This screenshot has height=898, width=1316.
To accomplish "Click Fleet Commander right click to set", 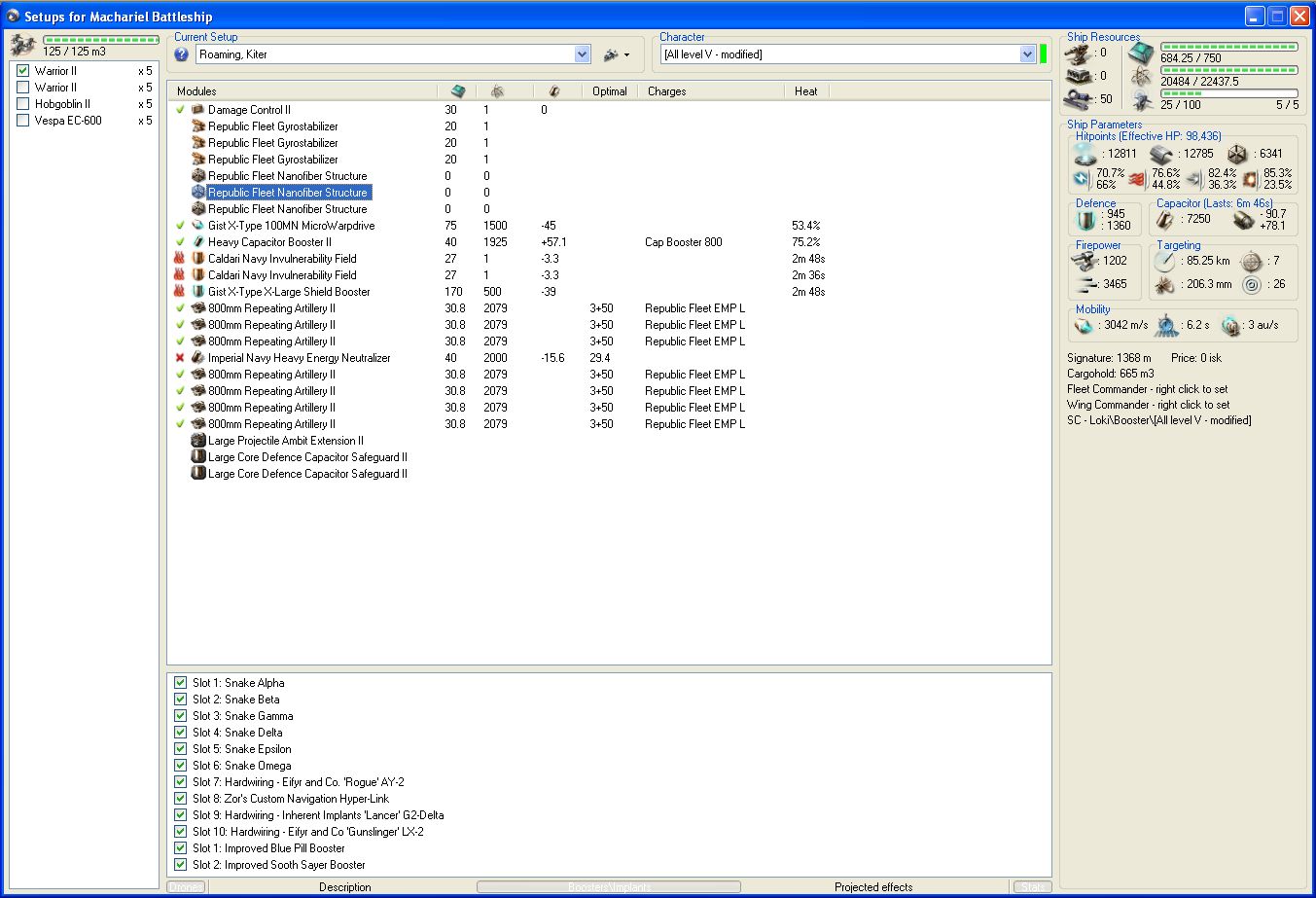I will tap(1147, 389).
